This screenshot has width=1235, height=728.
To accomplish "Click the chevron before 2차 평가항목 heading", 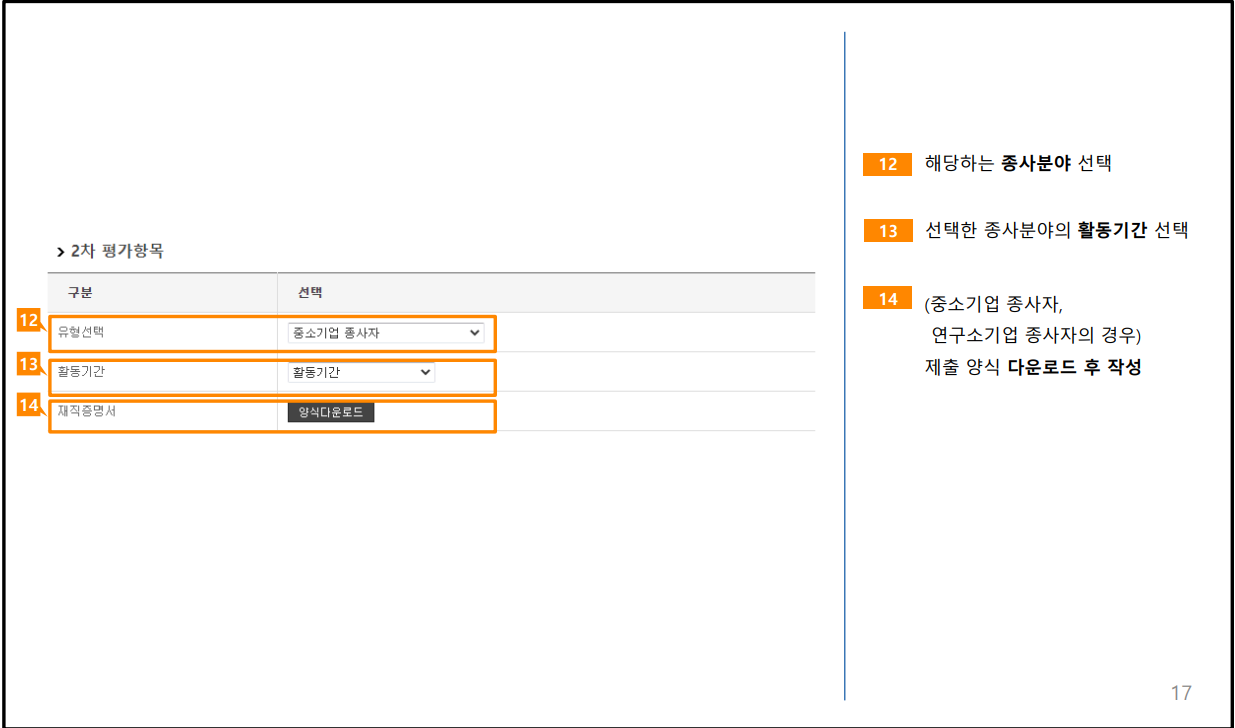I will pyautogui.click(x=59, y=252).
